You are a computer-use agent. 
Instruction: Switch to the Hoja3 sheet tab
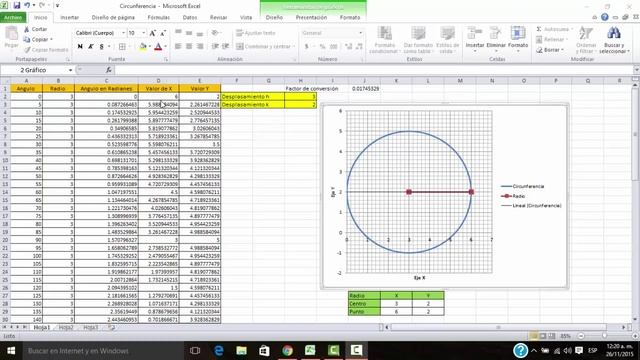coord(91,327)
